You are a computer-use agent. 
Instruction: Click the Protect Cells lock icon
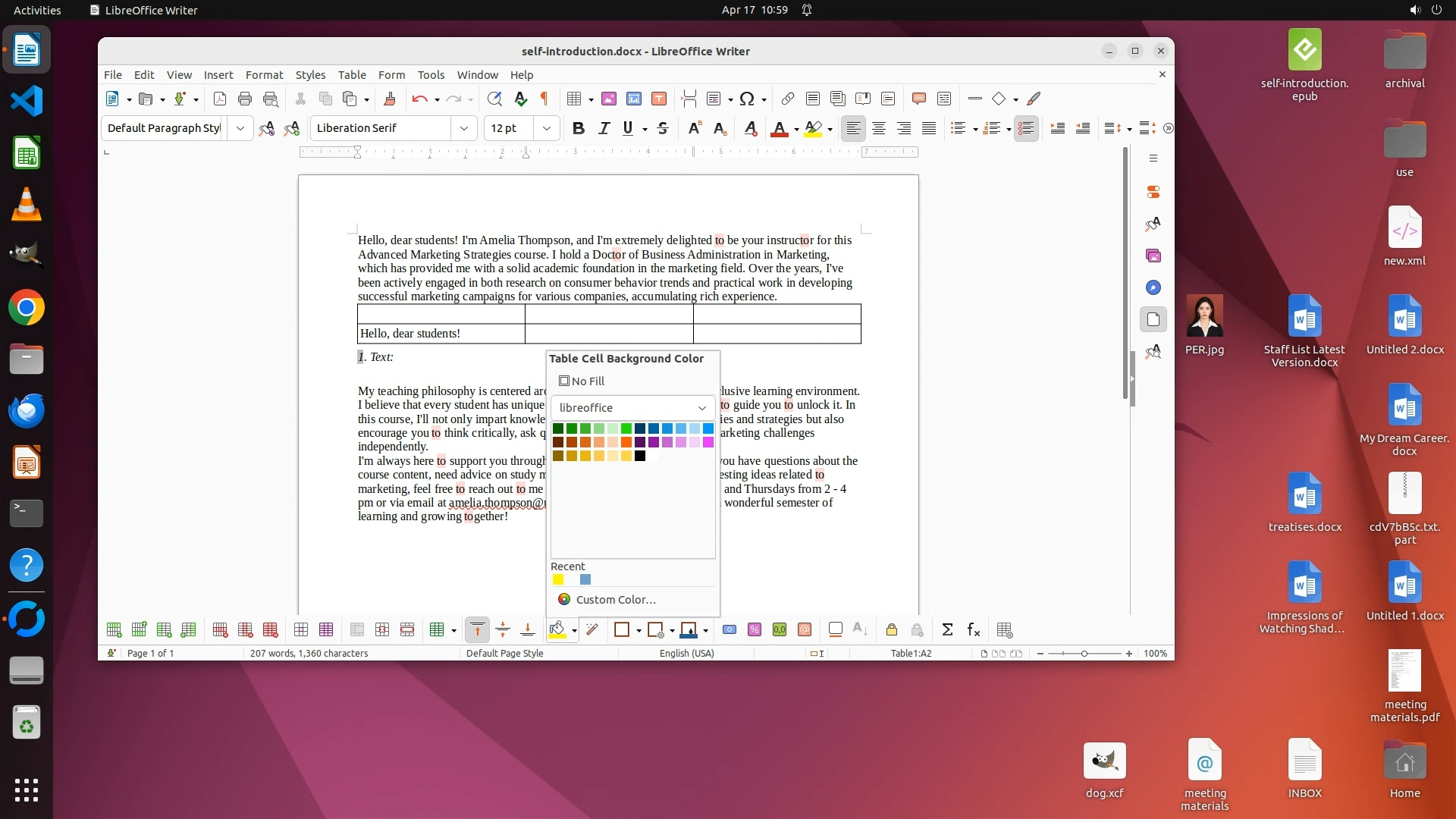pyautogui.click(x=892, y=629)
